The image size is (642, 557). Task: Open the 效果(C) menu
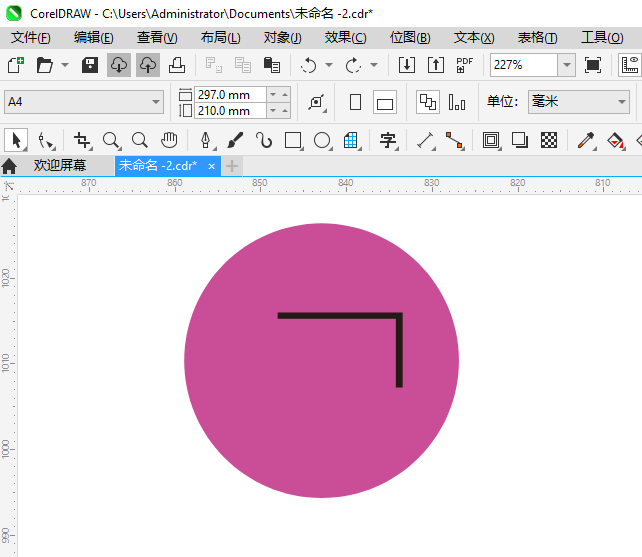pyautogui.click(x=346, y=38)
